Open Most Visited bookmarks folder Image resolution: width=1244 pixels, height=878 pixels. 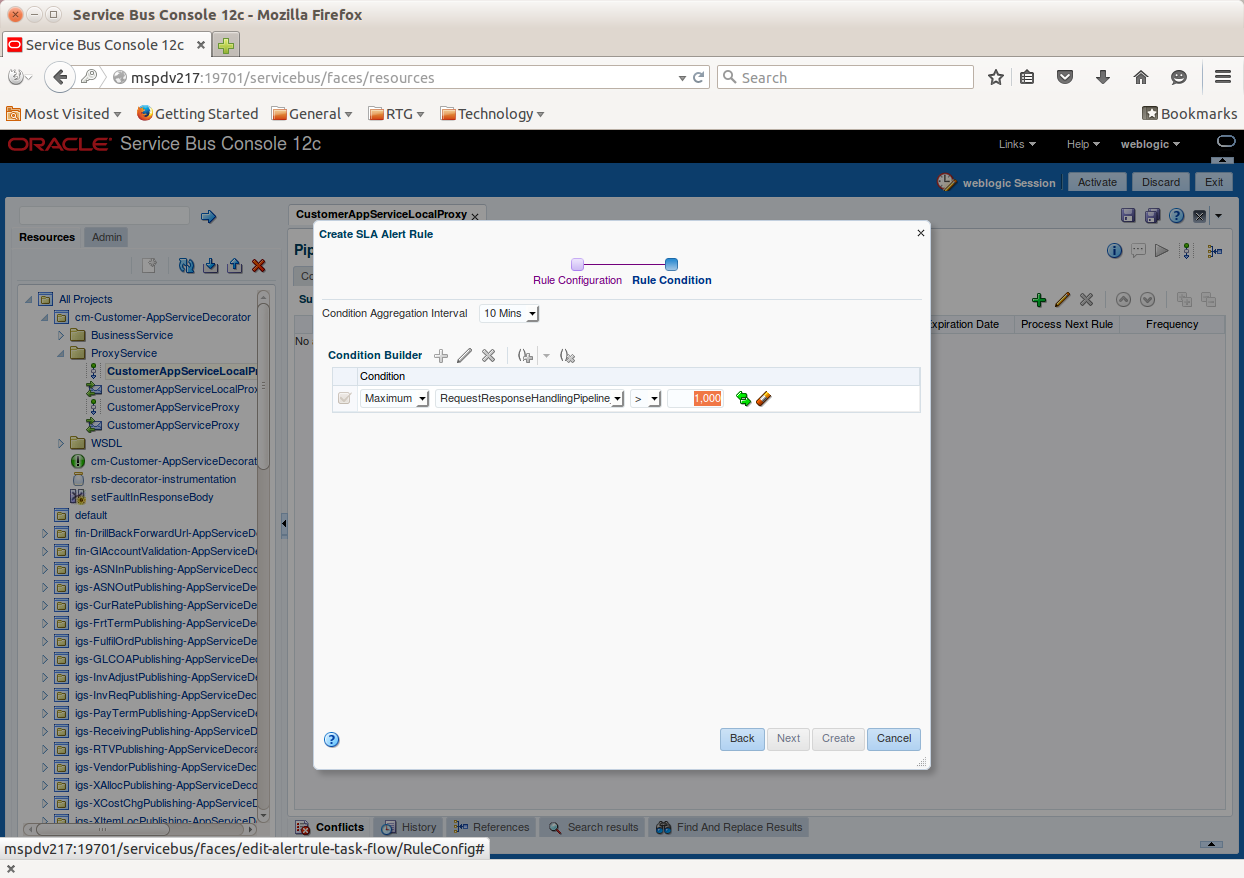pyautogui.click(x=64, y=114)
